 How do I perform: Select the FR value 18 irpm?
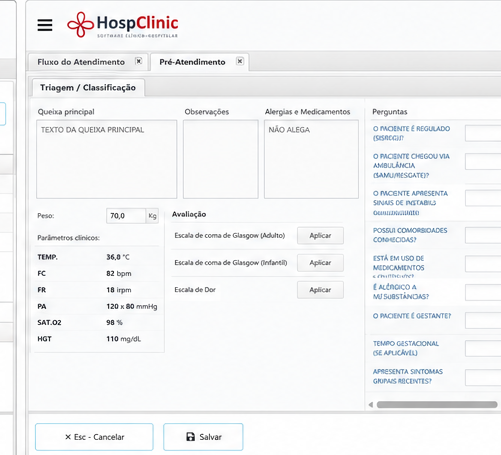119,290
